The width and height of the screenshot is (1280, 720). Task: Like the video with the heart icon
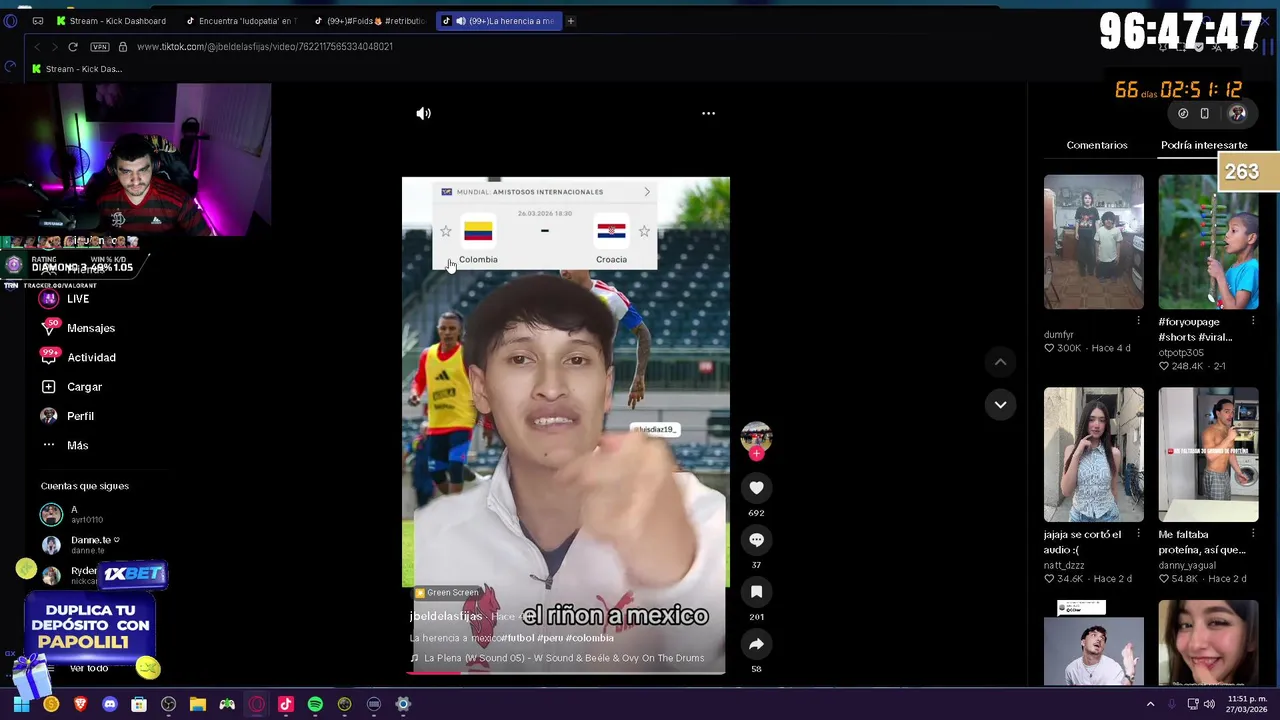756,488
